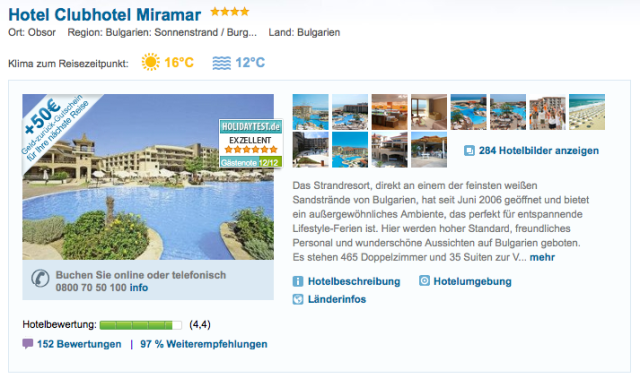Click the large pool main hotel photo
The image size is (640, 387).
pyautogui.click(x=148, y=177)
